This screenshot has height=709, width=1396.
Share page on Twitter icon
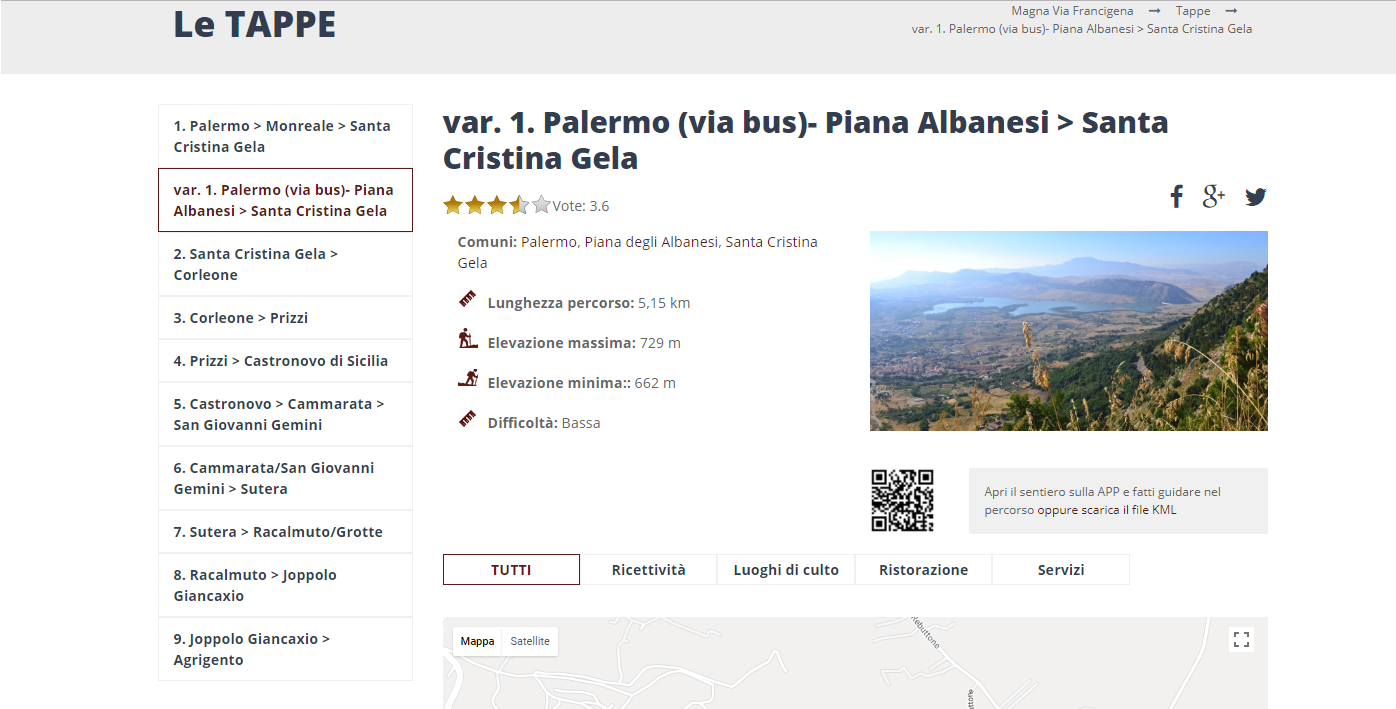[1256, 197]
